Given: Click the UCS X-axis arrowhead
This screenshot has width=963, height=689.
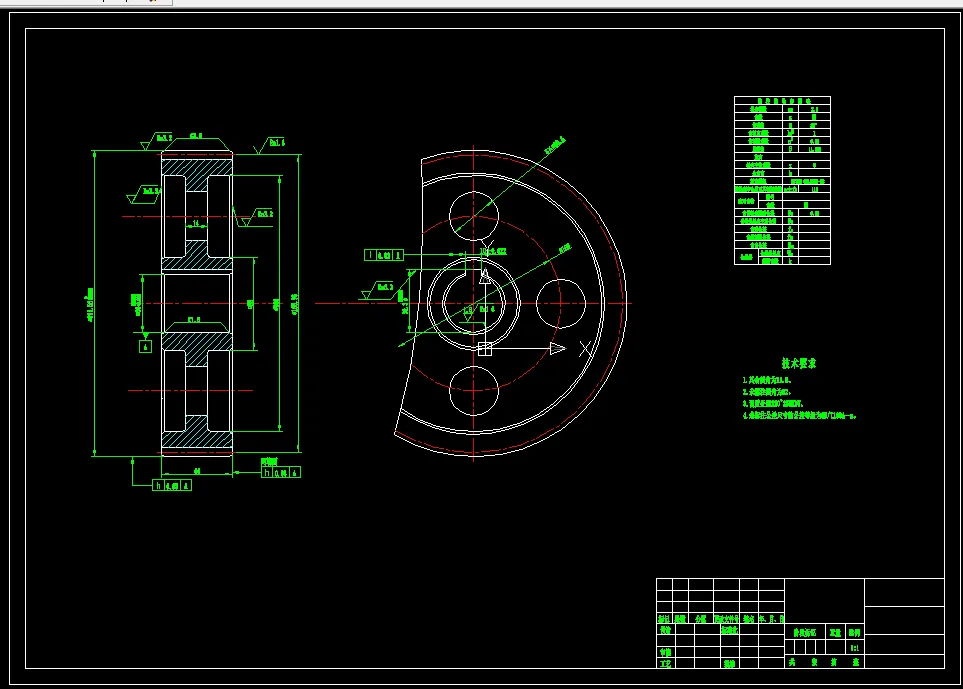Looking at the screenshot, I should pyautogui.click(x=558, y=349).
